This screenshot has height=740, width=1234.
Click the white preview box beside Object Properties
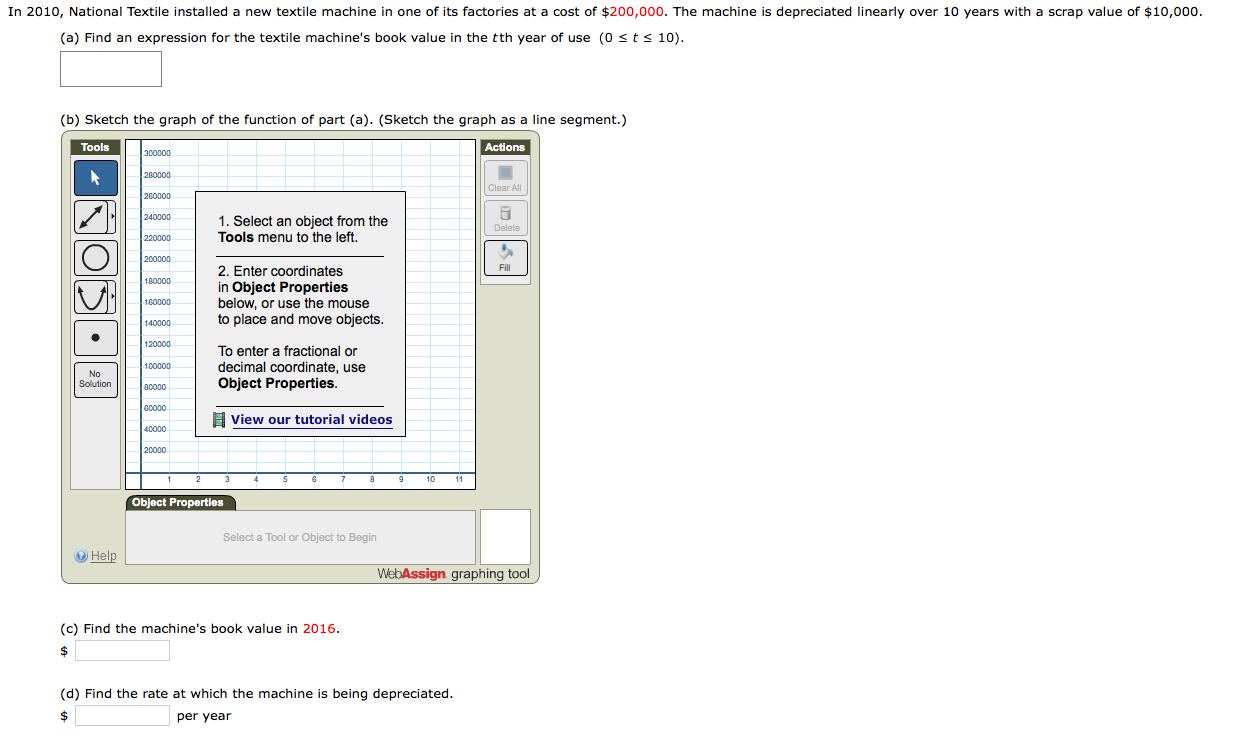click(x=505, y=537)
